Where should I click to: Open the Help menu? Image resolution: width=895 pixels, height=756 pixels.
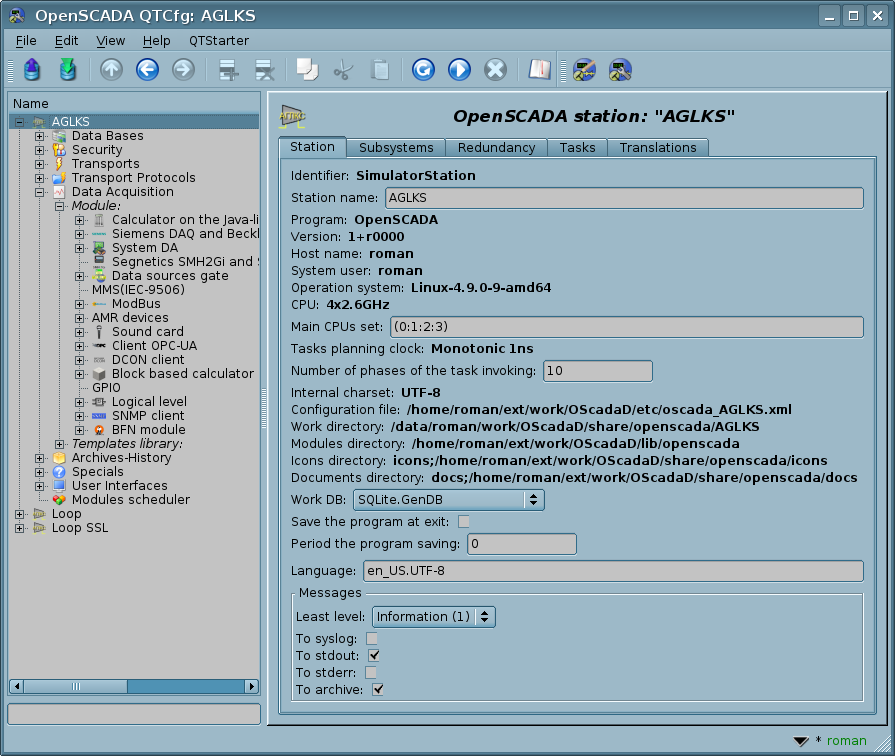156,41
